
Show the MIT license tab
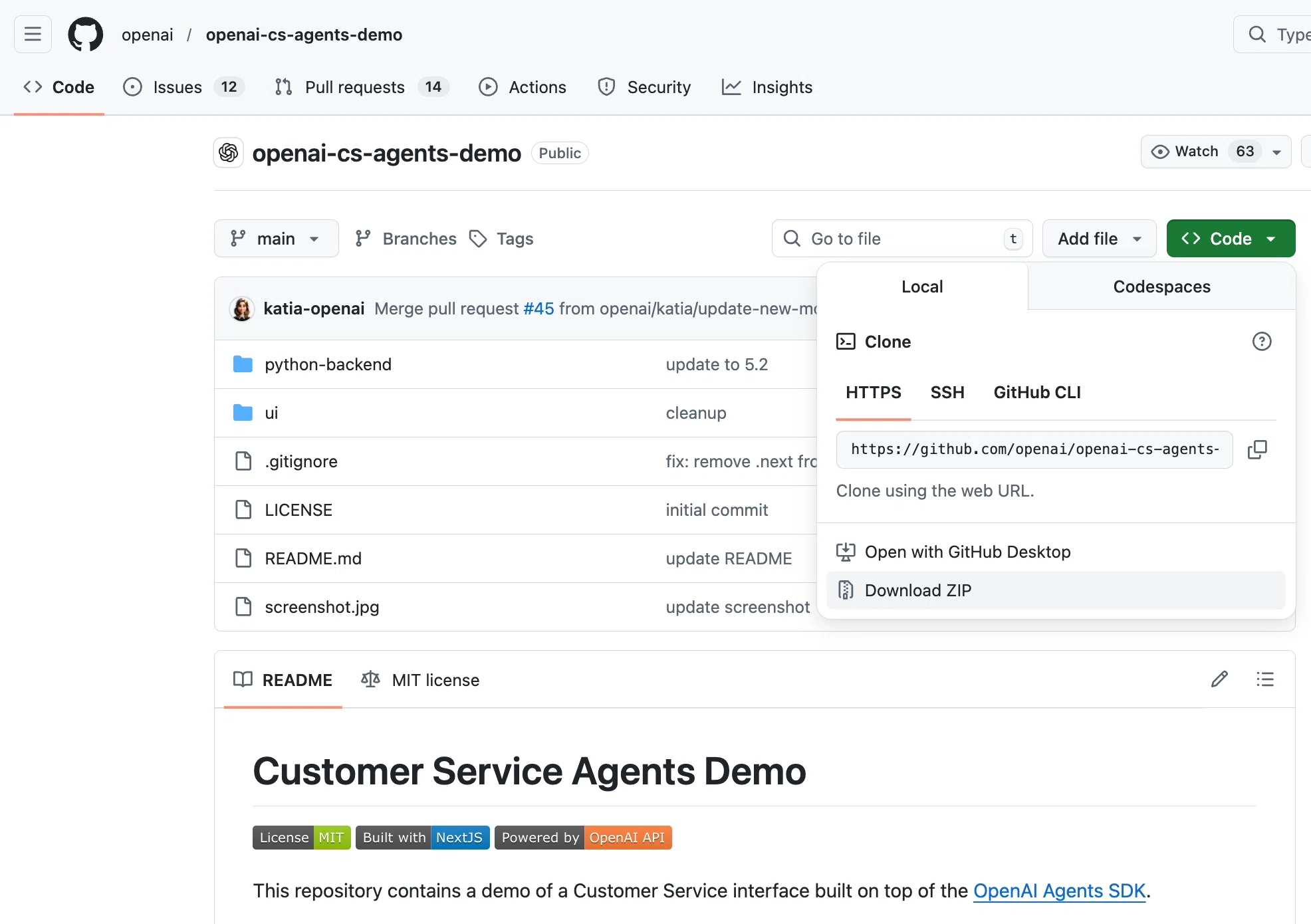pos(420,680)
